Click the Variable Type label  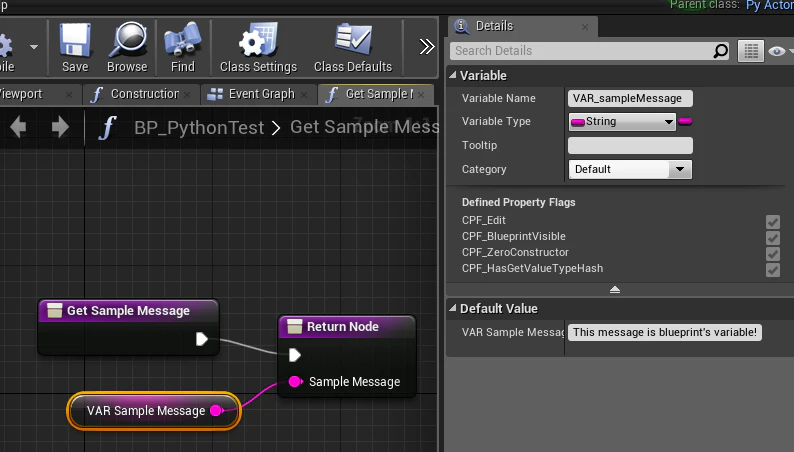[x=496, y=121]
